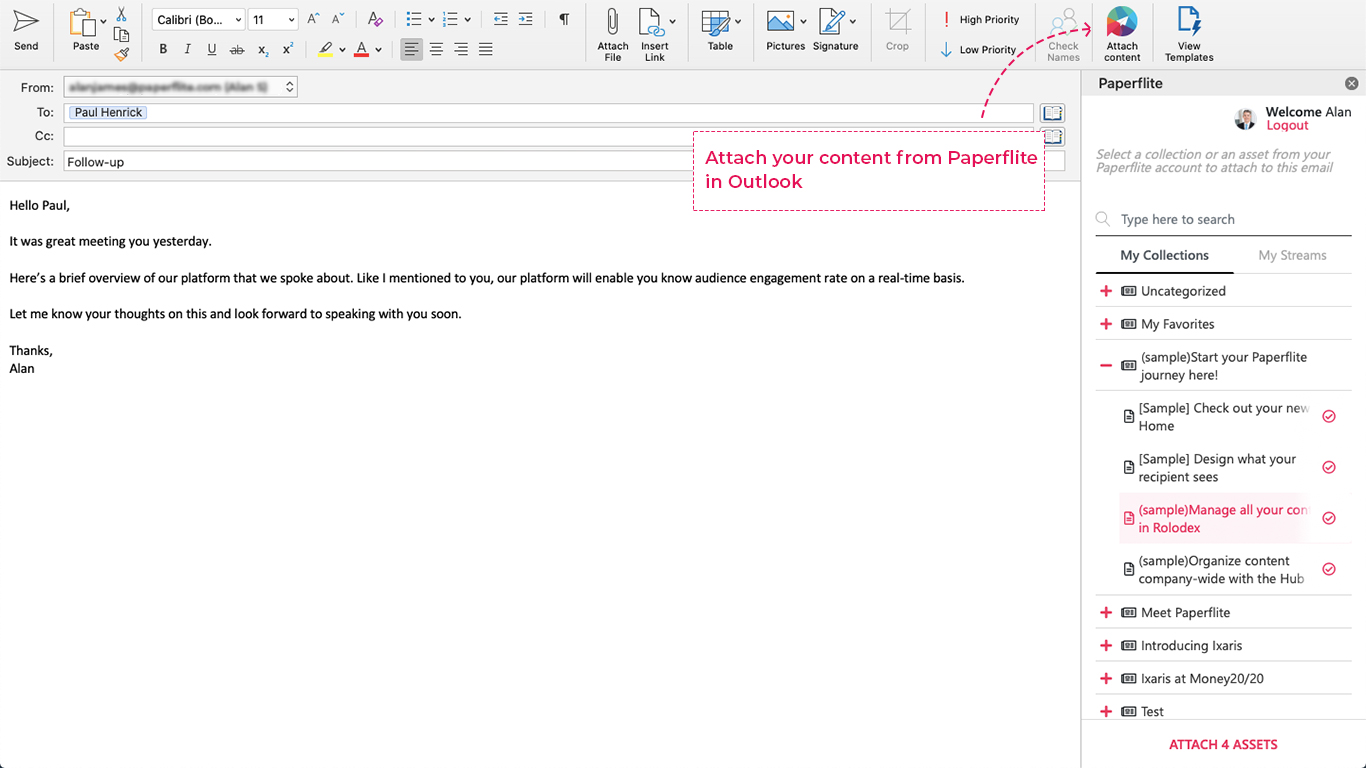Set High Priority for the message

980,20
